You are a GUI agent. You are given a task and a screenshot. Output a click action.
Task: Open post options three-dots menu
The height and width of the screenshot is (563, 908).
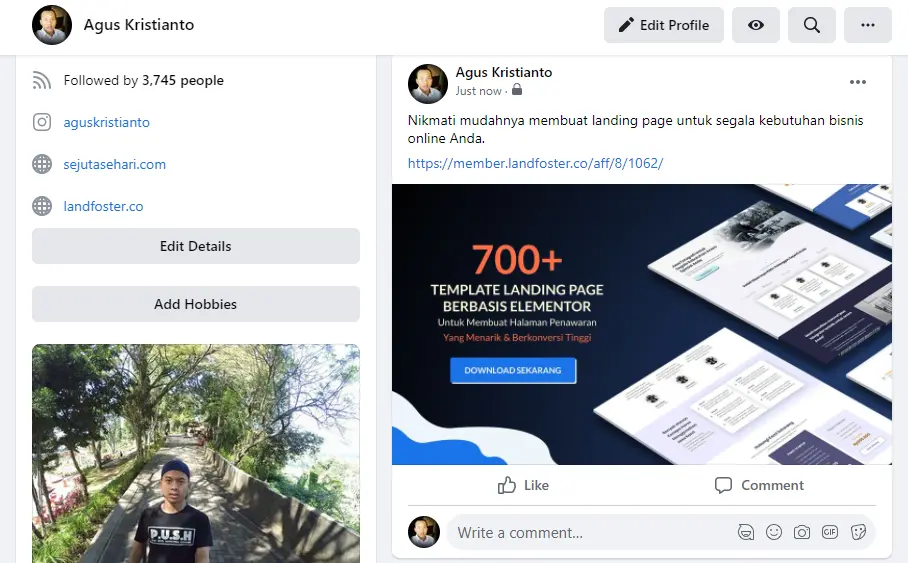click(x=858, y=83)
